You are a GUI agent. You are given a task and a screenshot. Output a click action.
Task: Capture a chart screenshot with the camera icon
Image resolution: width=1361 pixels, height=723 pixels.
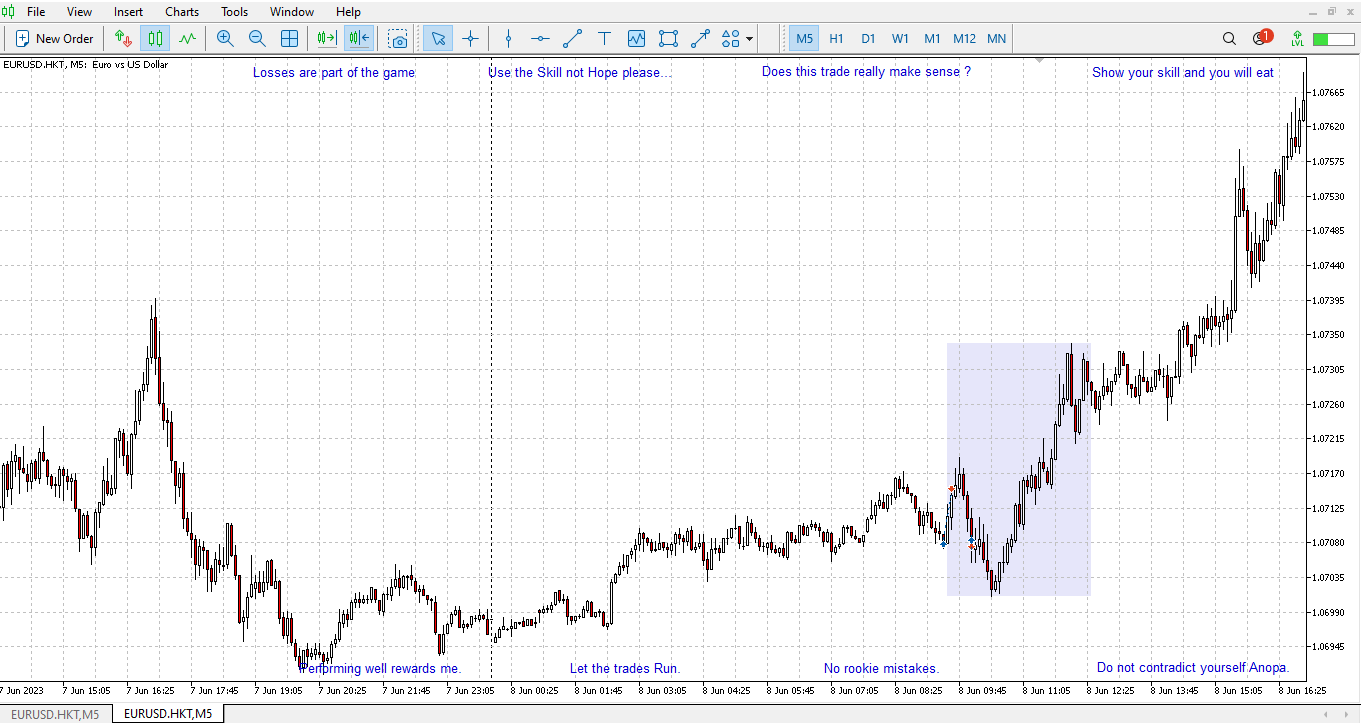(x=398, y=38)
